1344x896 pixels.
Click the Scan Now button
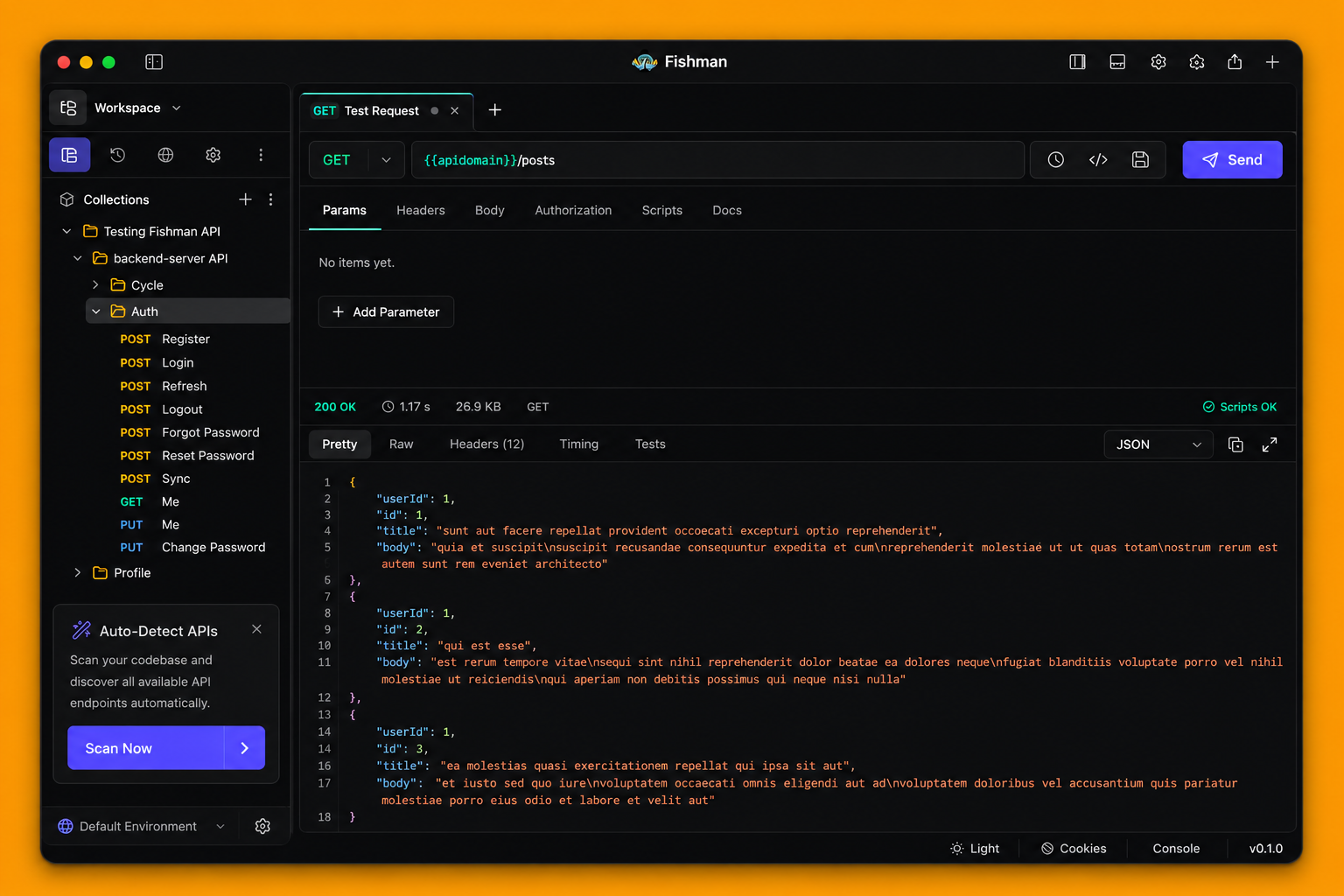coord(145,748)
